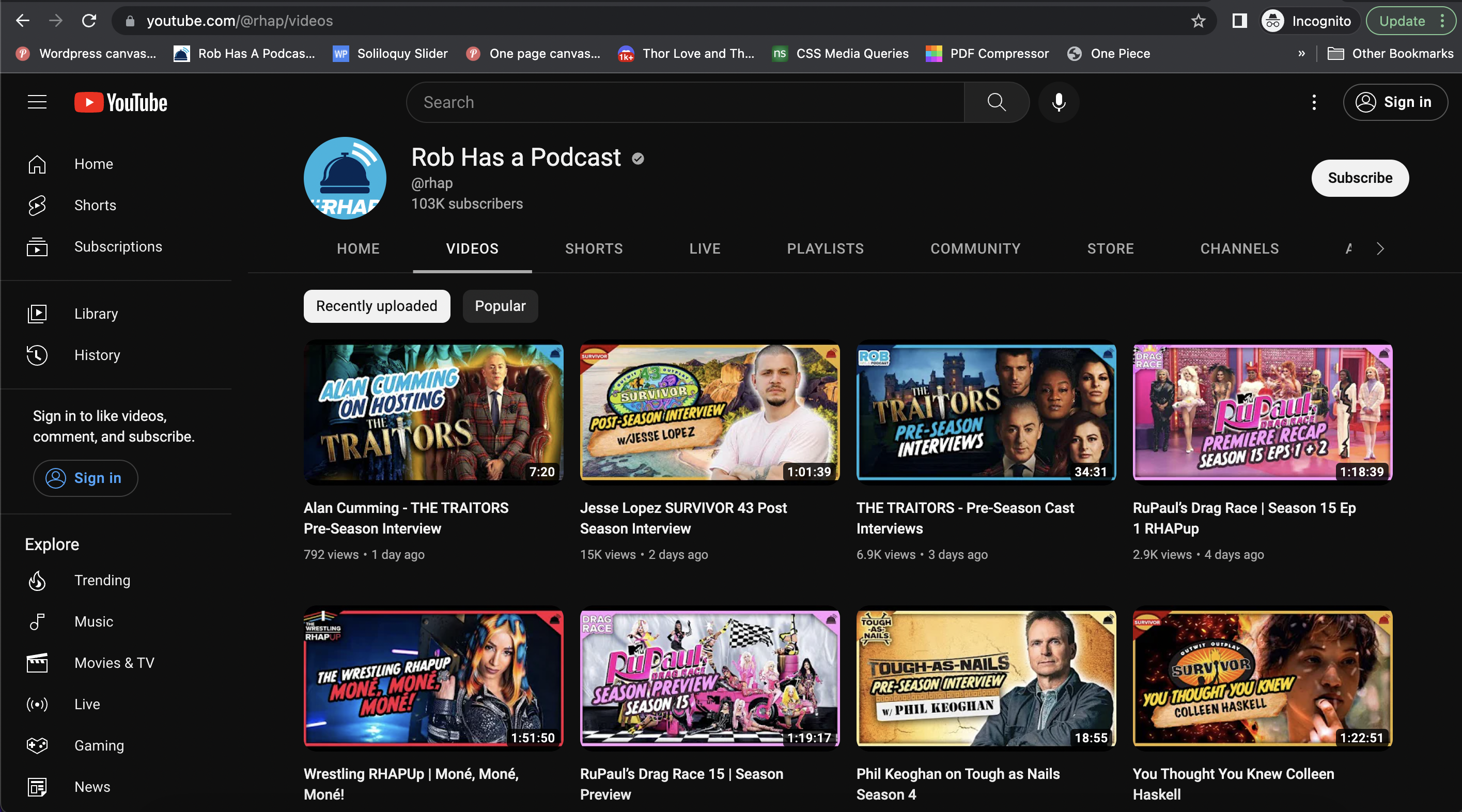Open the Alan Cumming Traitors video thumbnail
The height and width of the screenshot is (812, 1462).
click(433, 413)
